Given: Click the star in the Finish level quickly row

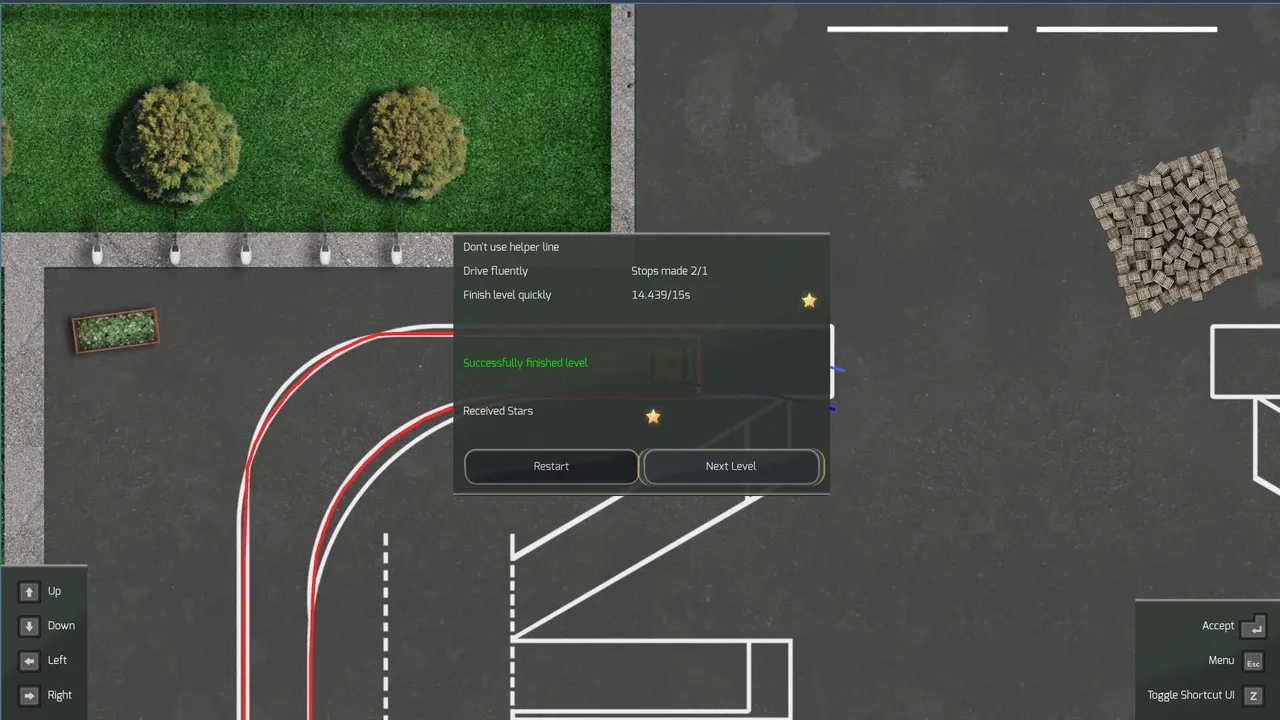Looking at the screenshot, I should [809, 300].
